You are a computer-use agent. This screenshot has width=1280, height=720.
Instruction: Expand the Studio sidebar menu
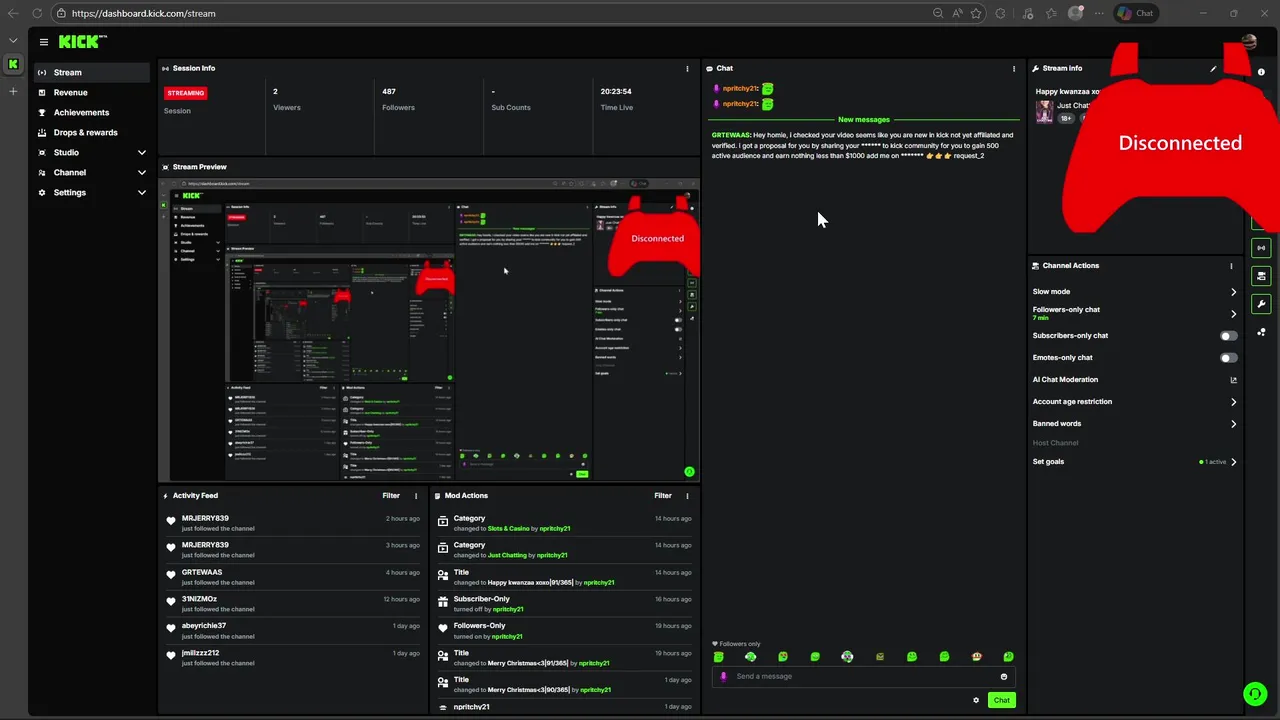(x=92, y=152)
